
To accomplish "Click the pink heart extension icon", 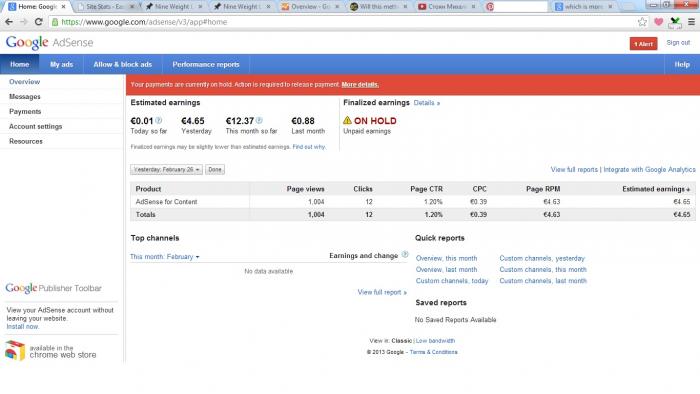I will [658, 22].
